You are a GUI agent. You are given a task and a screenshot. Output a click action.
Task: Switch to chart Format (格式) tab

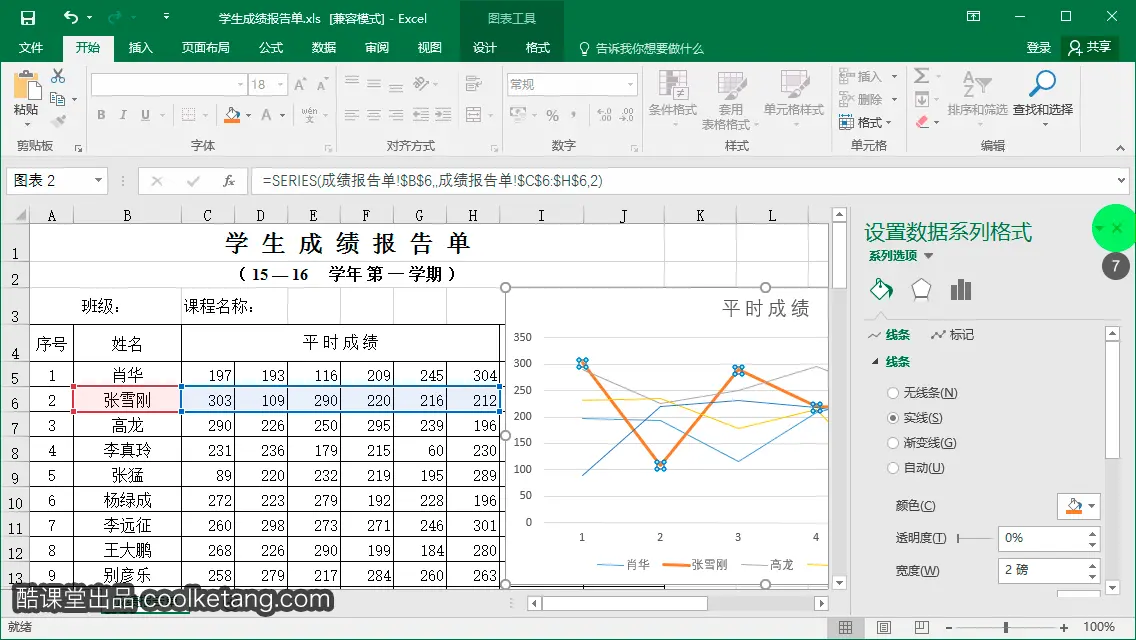538,48
